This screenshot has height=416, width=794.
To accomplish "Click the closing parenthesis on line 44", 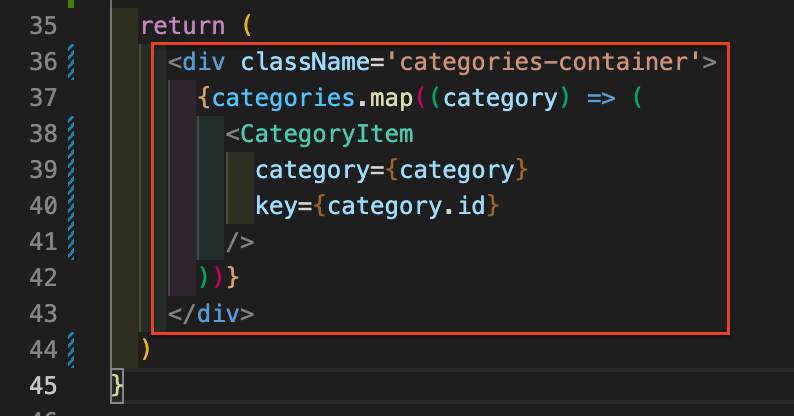I will tap(146, 350).
